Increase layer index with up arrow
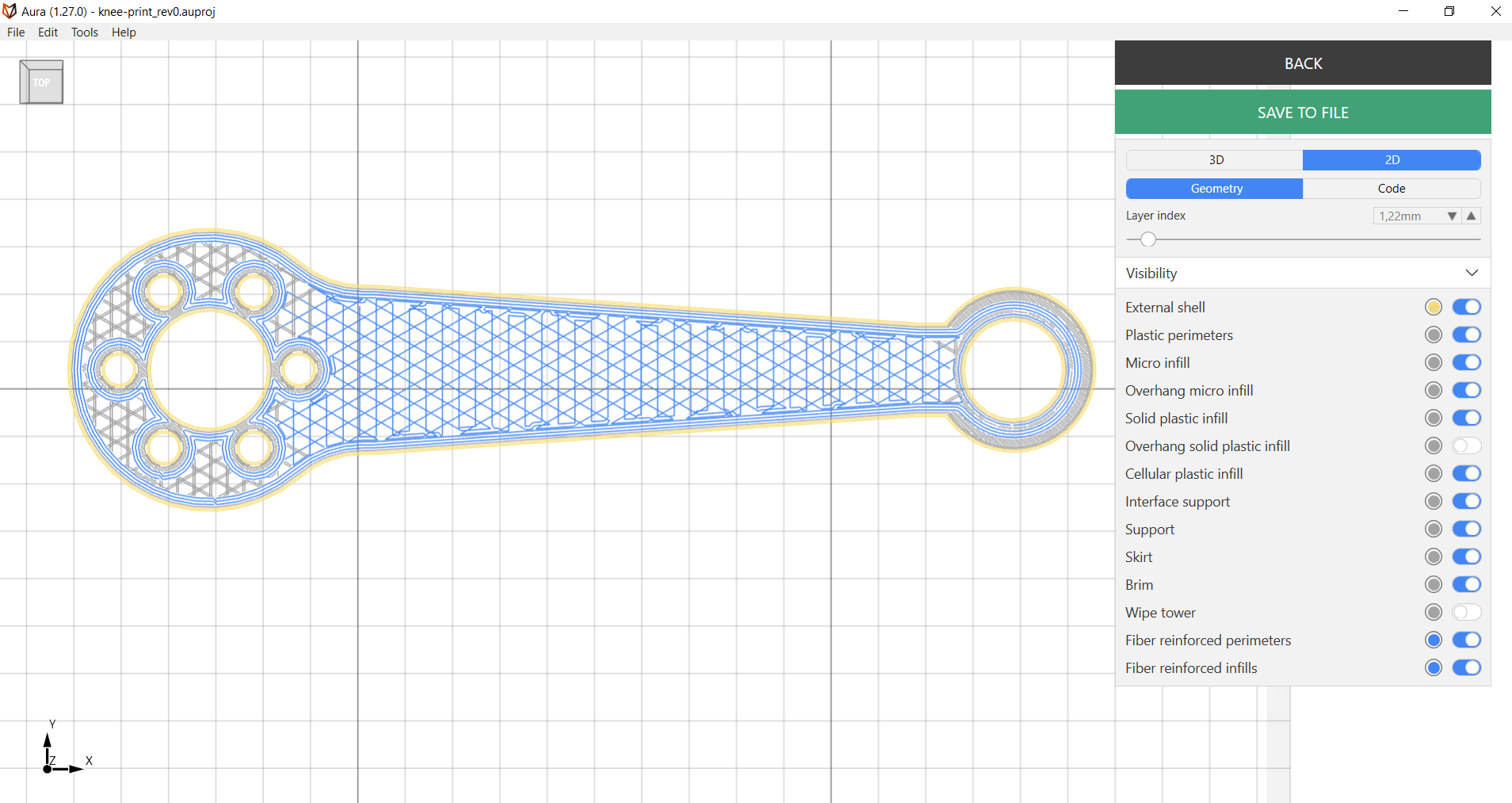 click(1472, 216)
